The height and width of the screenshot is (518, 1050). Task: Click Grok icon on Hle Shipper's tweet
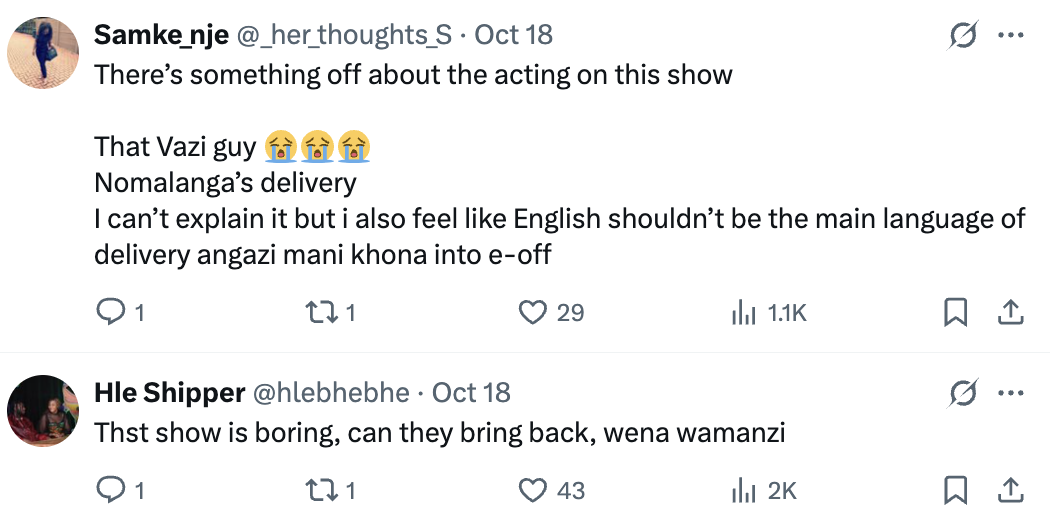963,395
